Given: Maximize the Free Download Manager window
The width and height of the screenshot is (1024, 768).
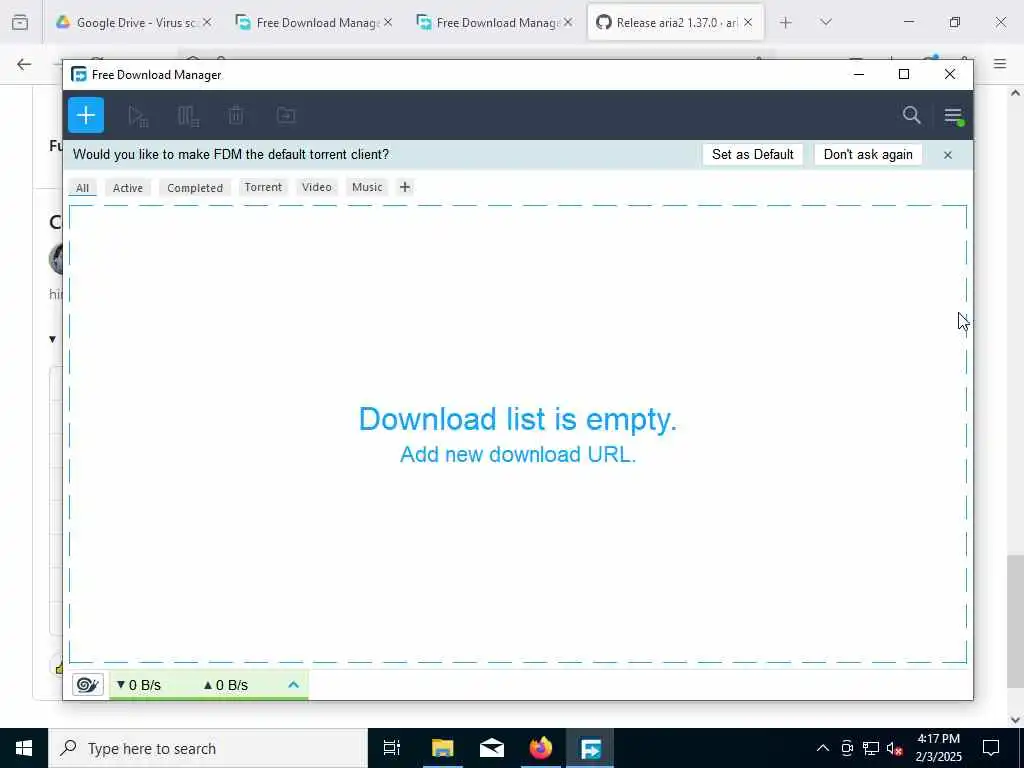Looking at the screenshot, I should click(904, 74).
